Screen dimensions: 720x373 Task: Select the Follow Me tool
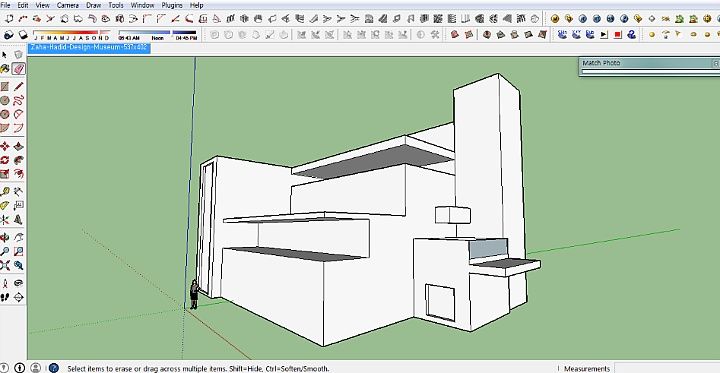pos(18,160)
